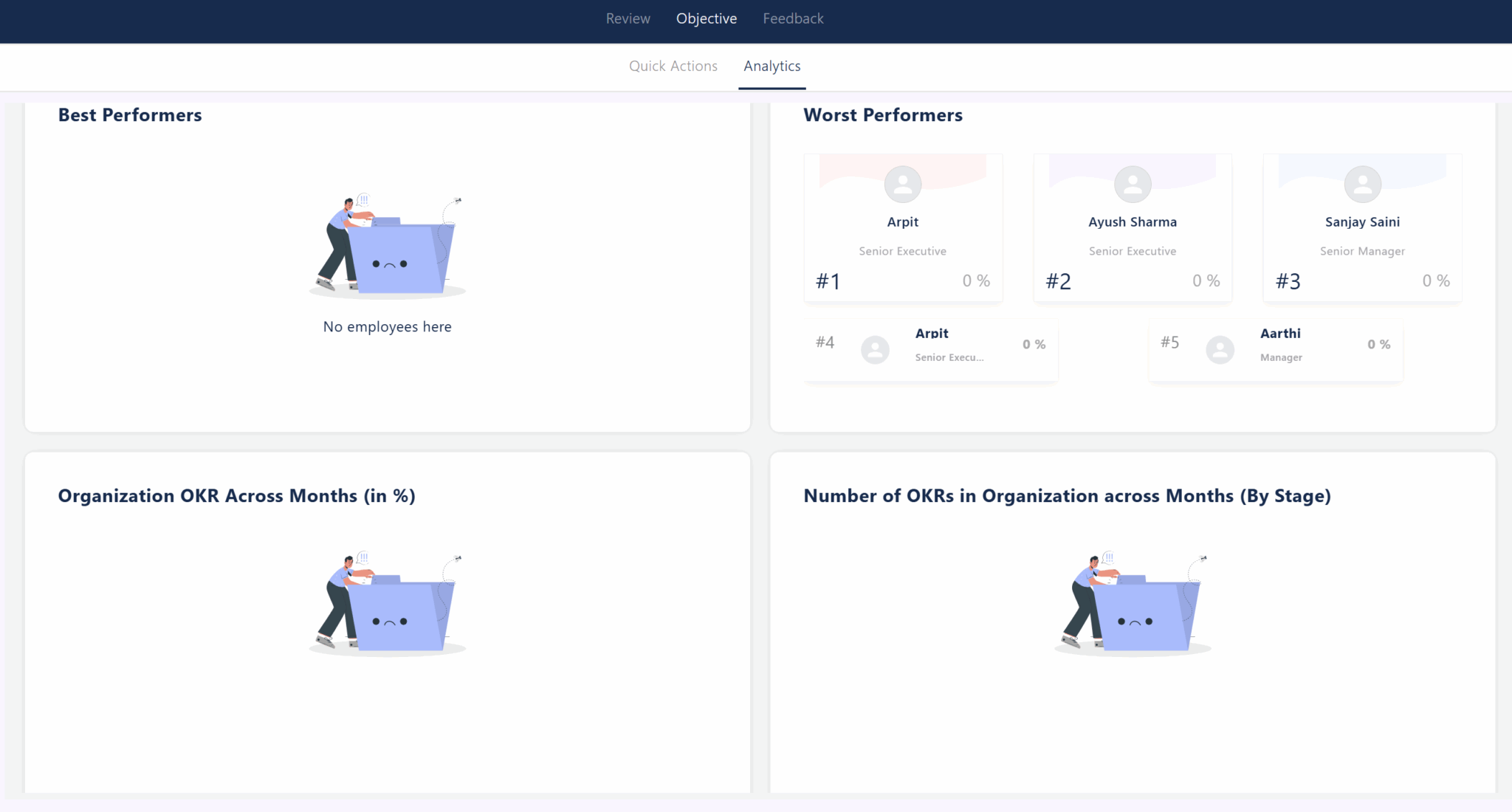The height and width of the screenshot is (812, 1512).
Task: Click the No employees here message
Action: [387, 326]
